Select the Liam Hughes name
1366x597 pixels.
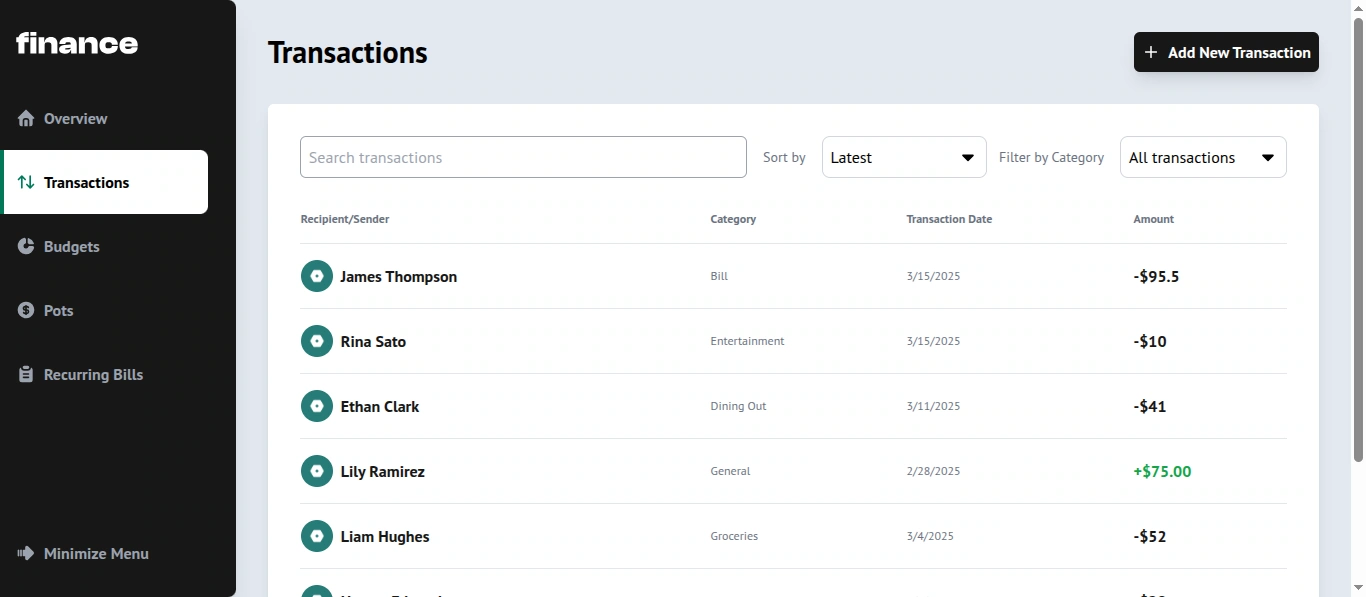[x=385, y=537]
